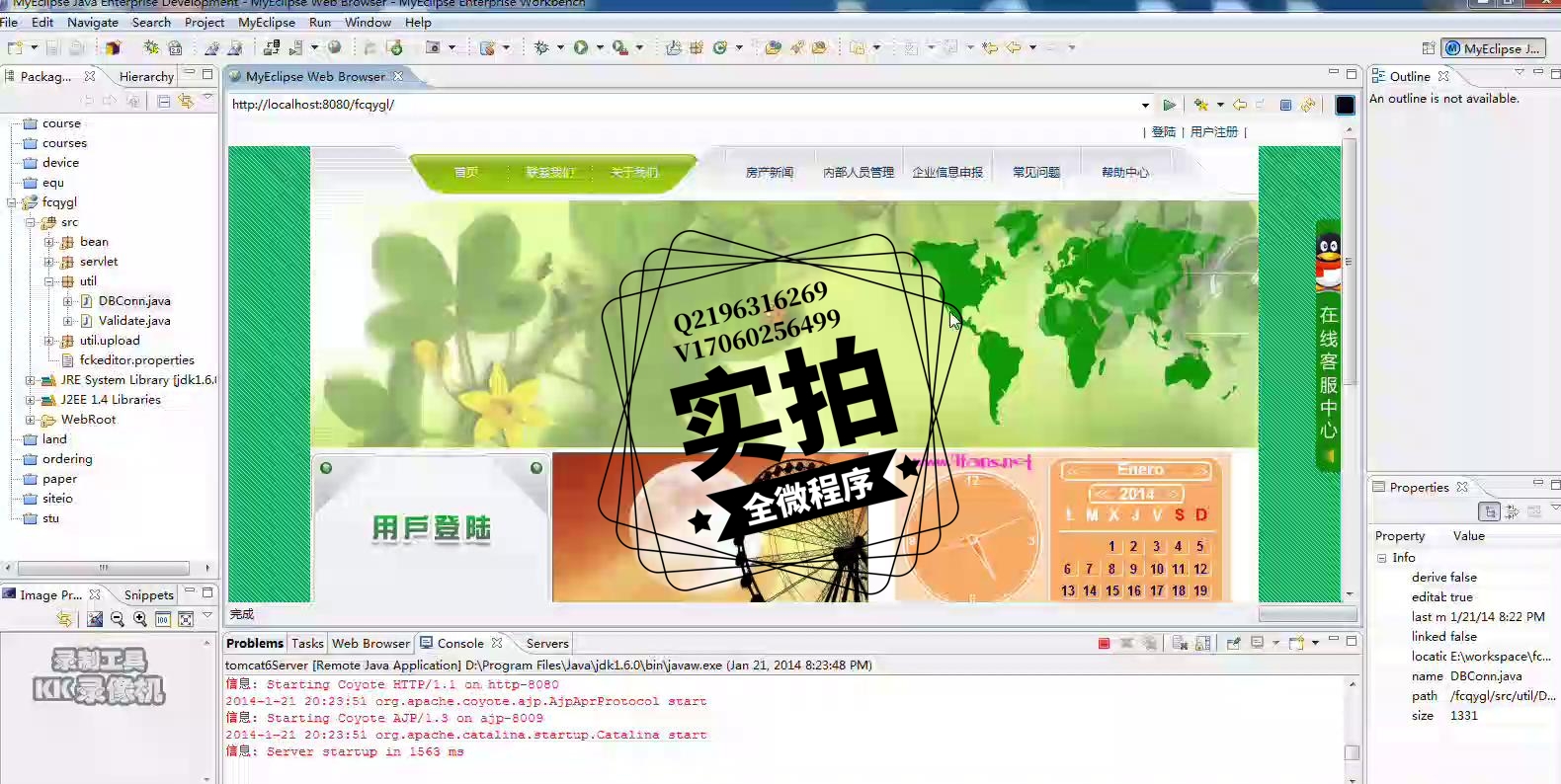
Task: Click the QQ penguin customer service icon
Action: click(x=1329, y=262)
